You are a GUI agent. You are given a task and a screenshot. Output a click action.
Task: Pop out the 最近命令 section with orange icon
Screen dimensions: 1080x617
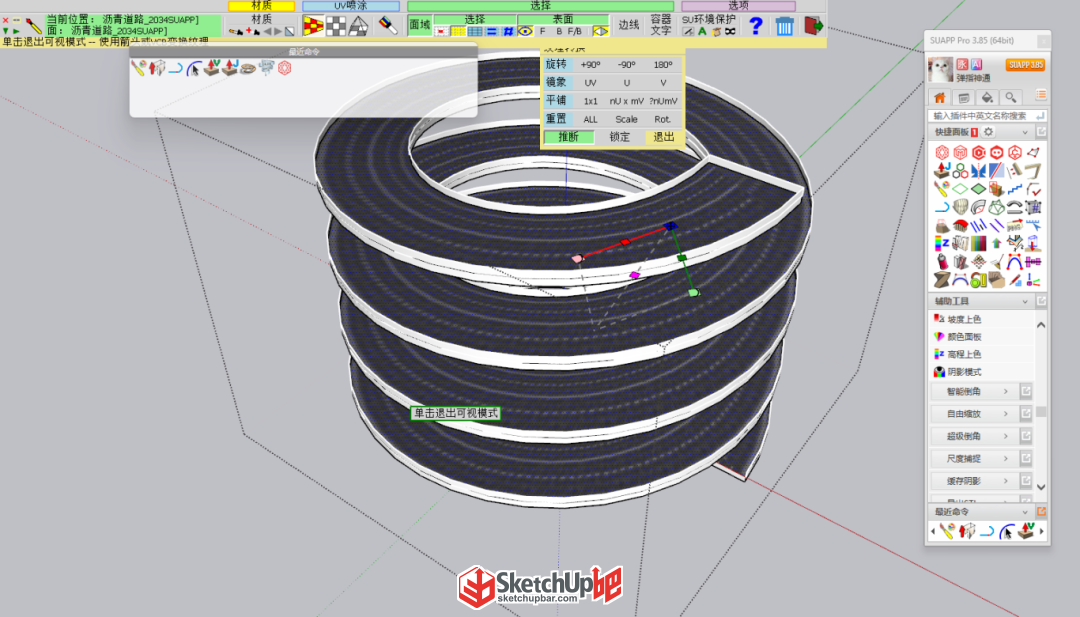point(1041,512)
